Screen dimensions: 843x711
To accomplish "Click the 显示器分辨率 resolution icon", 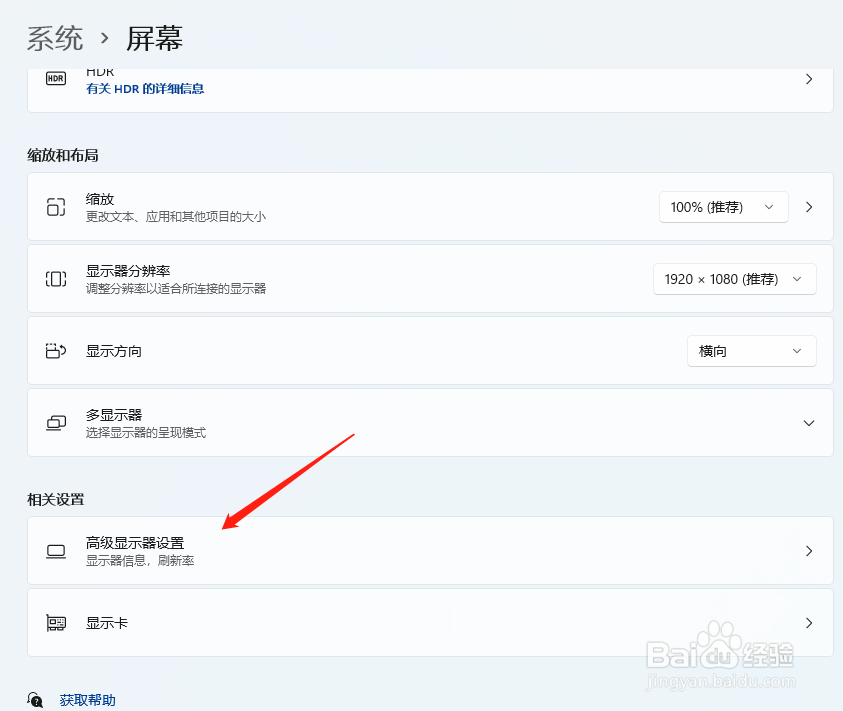I will pos(56,279).
